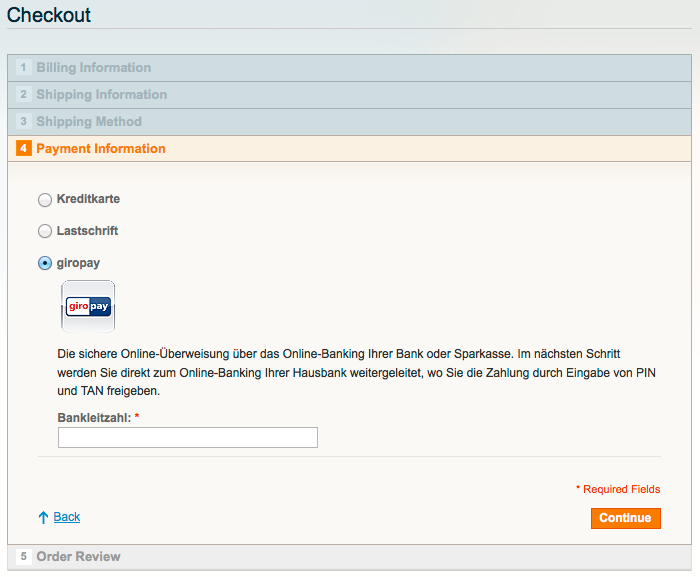Click the giropay logo image
This screenshot has width=700, height=577.
coord(88,306)
